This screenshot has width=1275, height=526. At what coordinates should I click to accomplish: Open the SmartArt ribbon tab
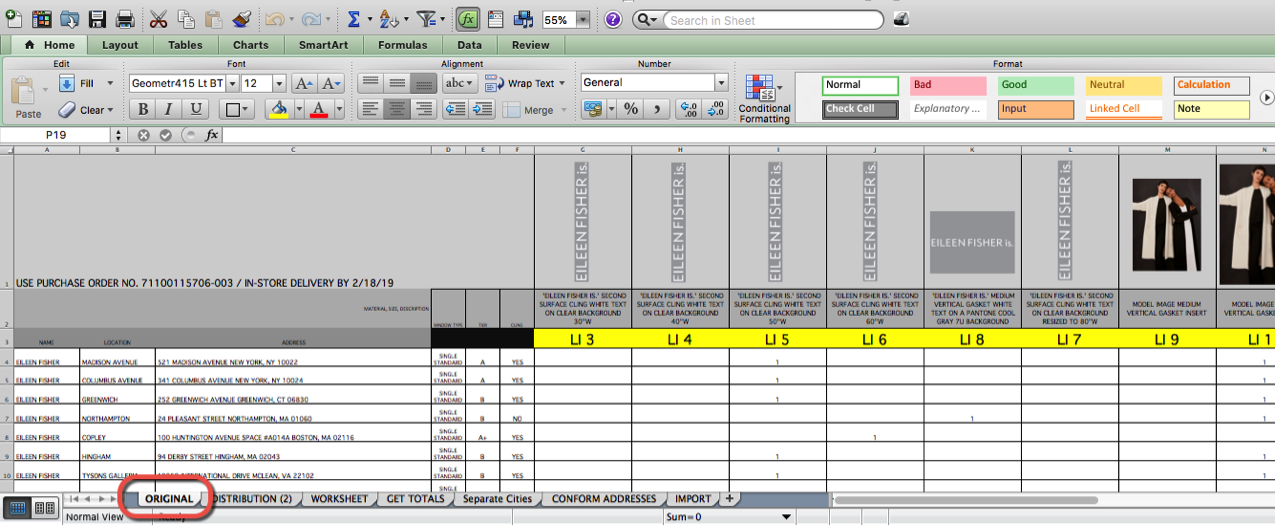(323, 45)
